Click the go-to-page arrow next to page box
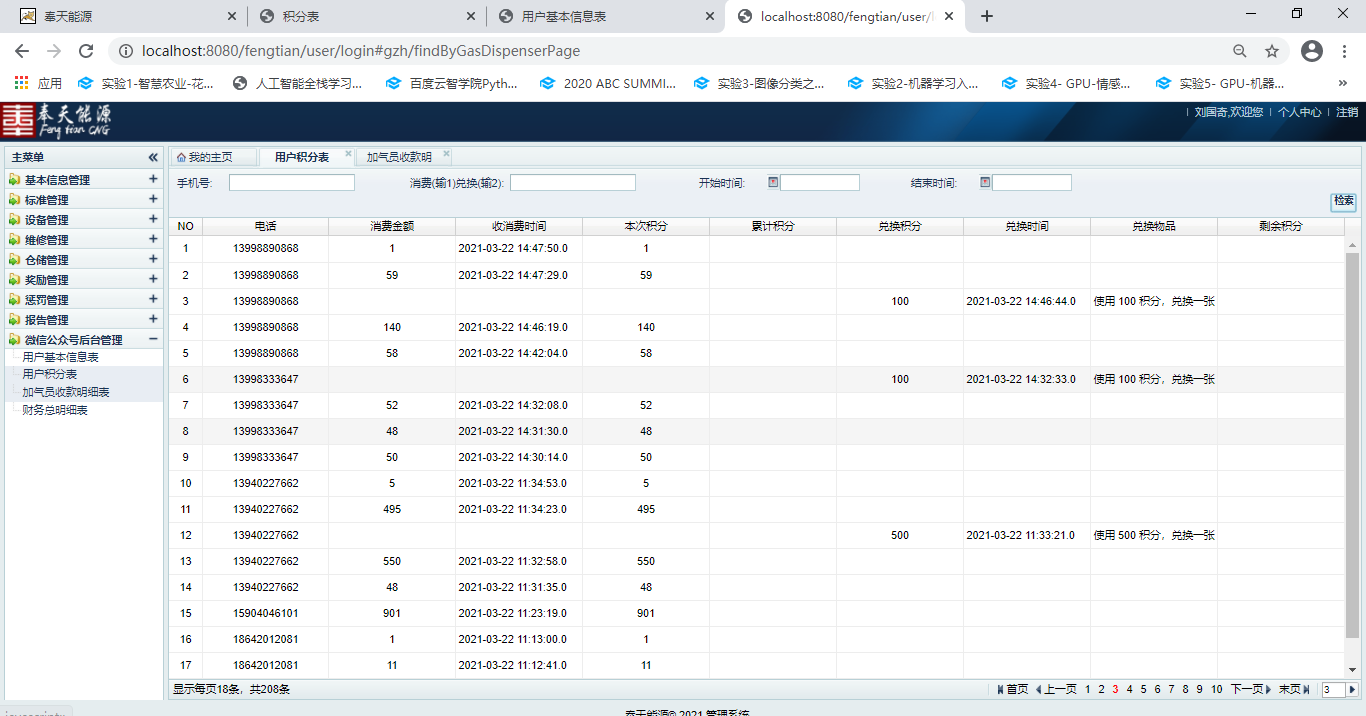Screen dimensions: 1366x716 click(1352, 689)
